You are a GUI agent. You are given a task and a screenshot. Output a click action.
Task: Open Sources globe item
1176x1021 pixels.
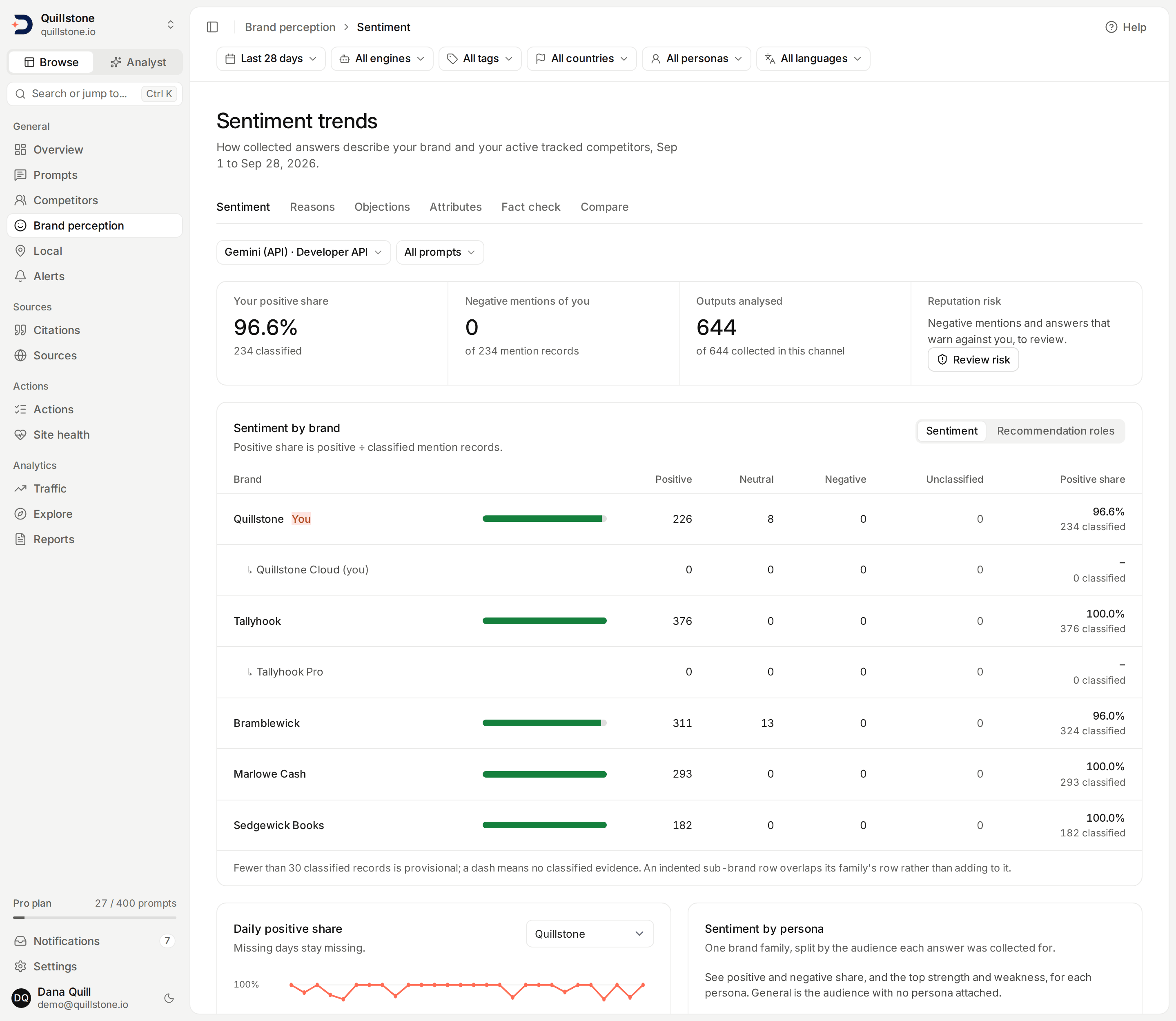[x=95, y=355]
